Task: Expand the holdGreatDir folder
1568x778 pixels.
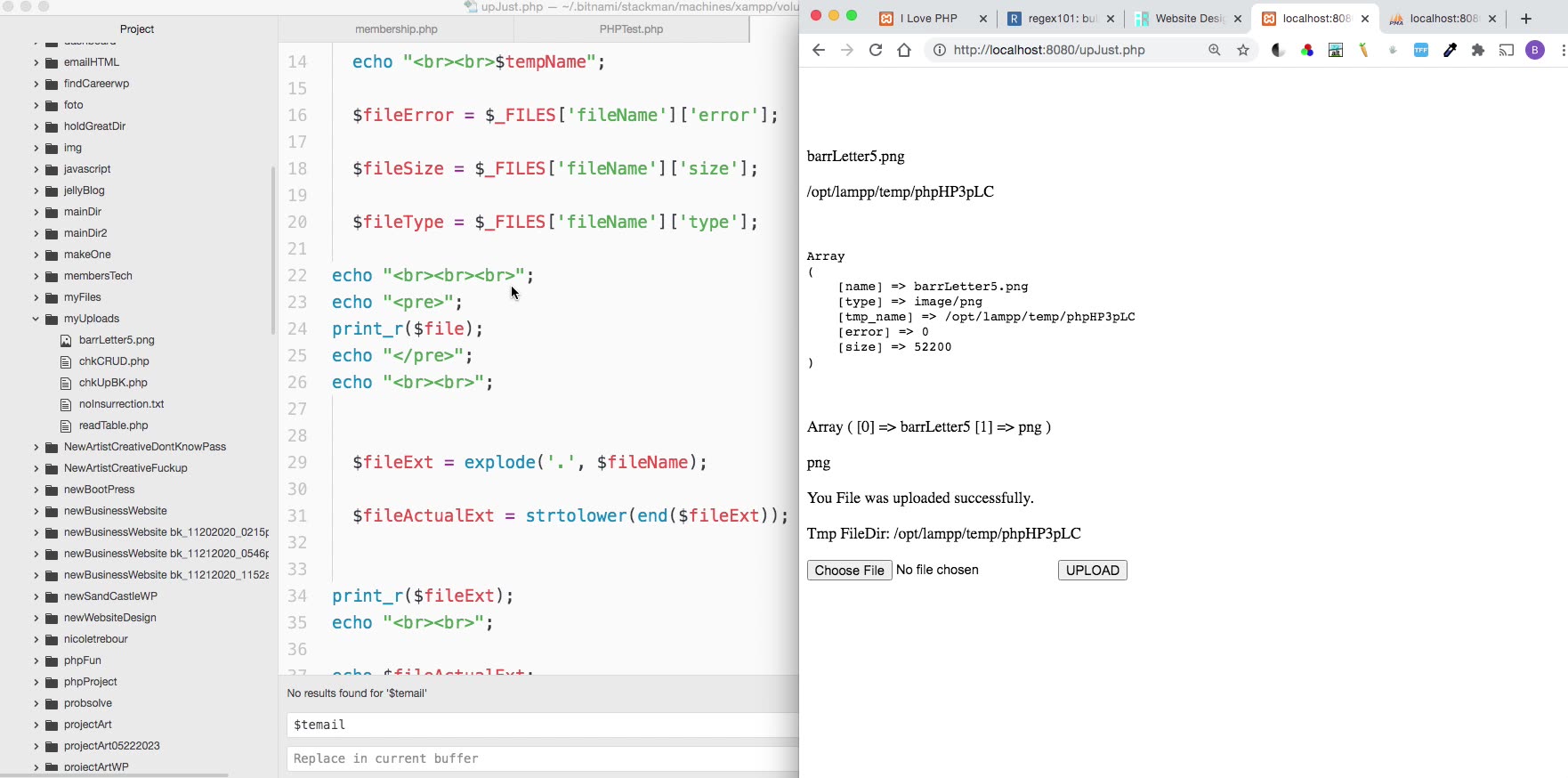Action: point(36,126)
